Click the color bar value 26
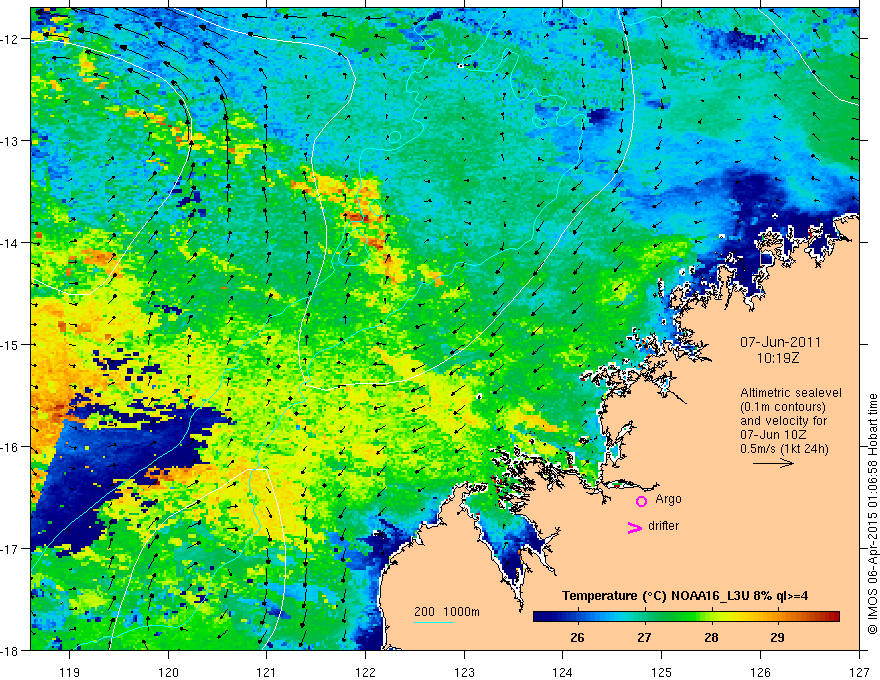 (x=577, y=638)
